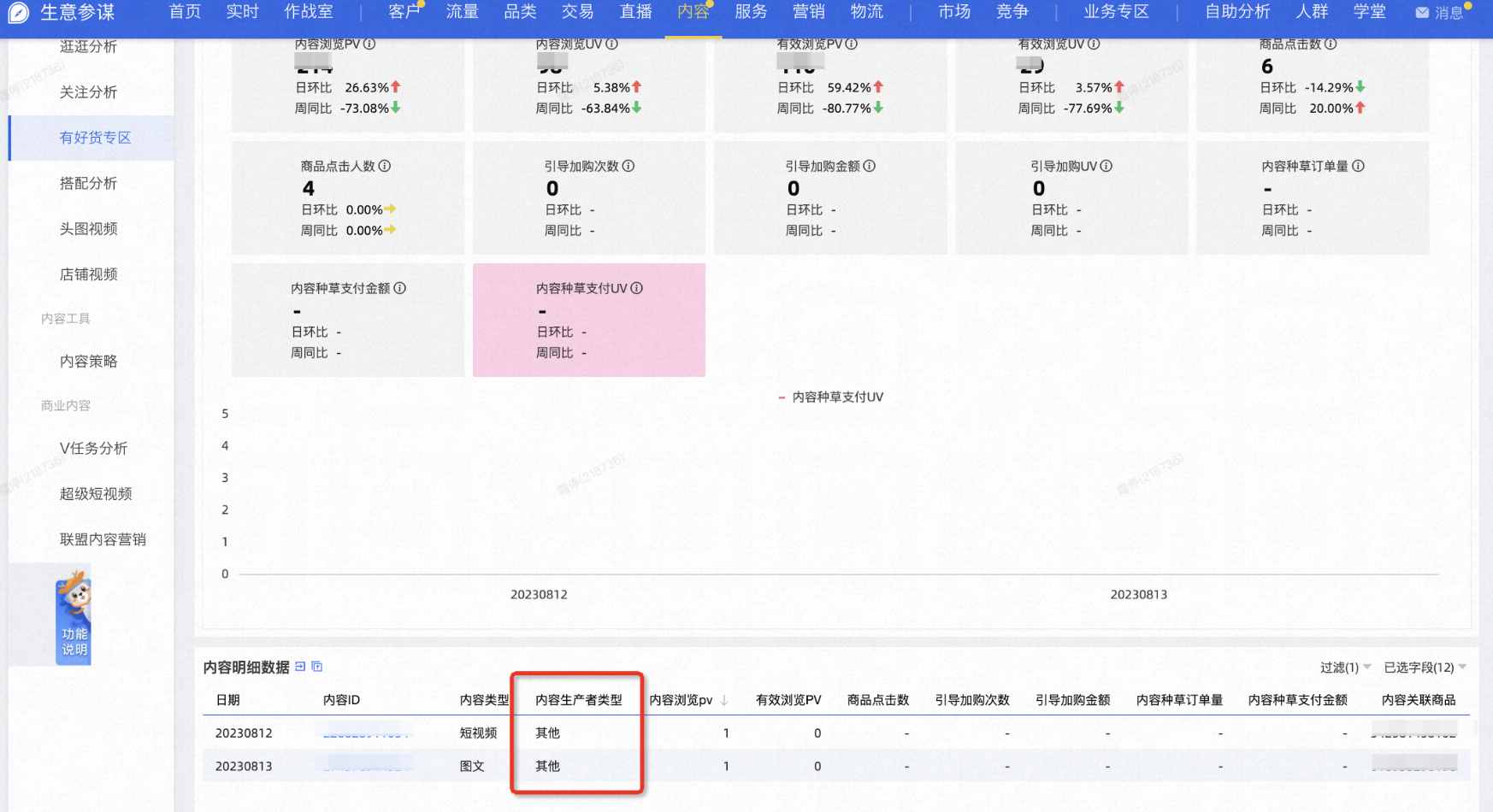Switch to 流量 in top navigation

[x=462, y=12]
